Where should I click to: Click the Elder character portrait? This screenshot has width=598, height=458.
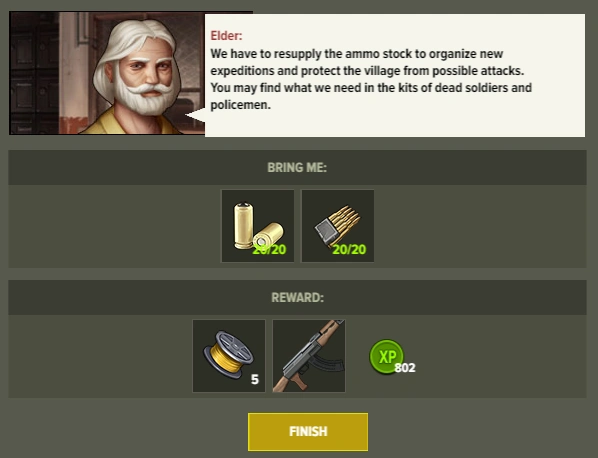(107, 73)
